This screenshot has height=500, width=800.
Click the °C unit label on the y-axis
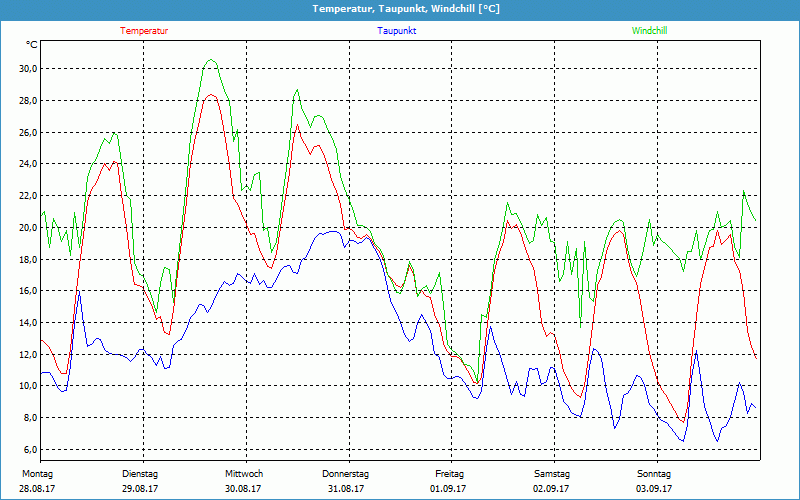coord(32,45)
